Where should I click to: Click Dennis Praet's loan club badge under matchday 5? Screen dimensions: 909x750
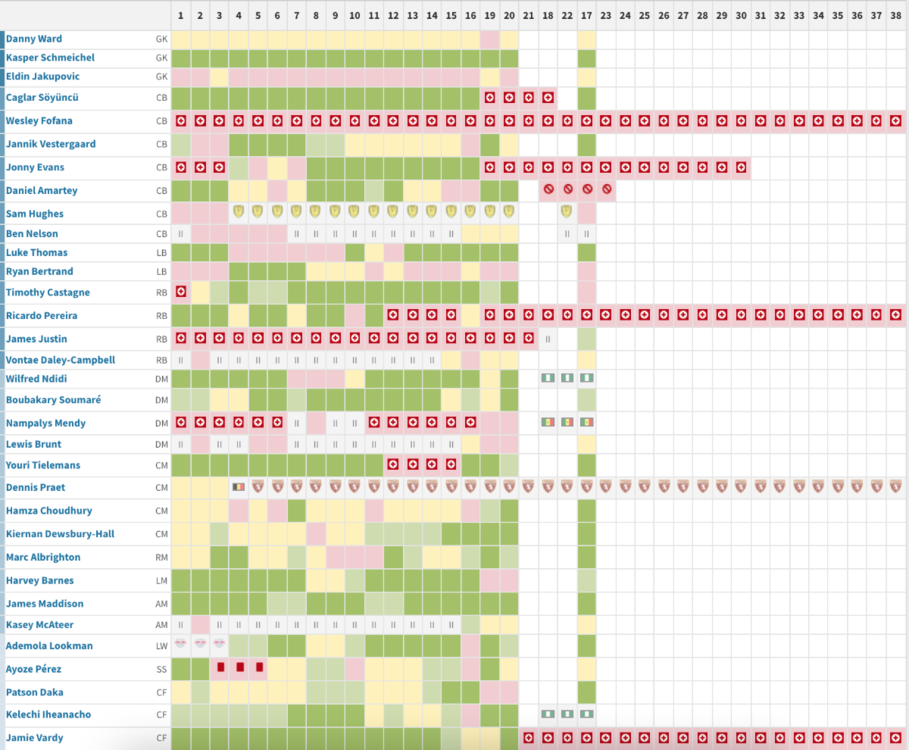pos(258,486)
